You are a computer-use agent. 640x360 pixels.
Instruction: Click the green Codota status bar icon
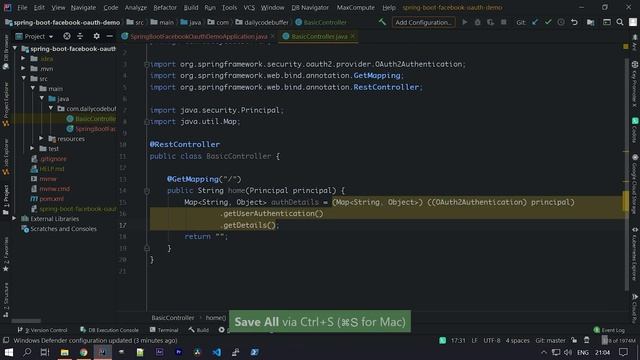click(x=442, y=340)
